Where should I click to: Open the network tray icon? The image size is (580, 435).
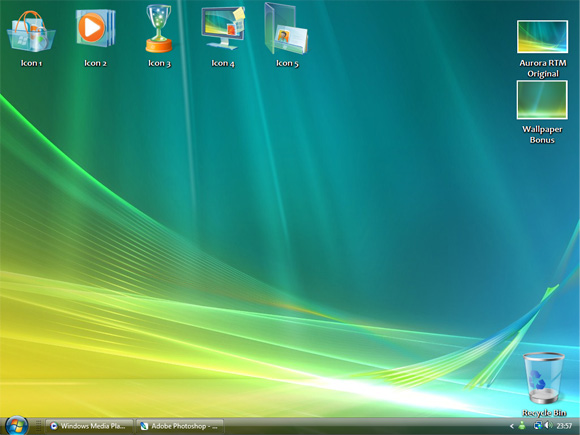(537, 426)
